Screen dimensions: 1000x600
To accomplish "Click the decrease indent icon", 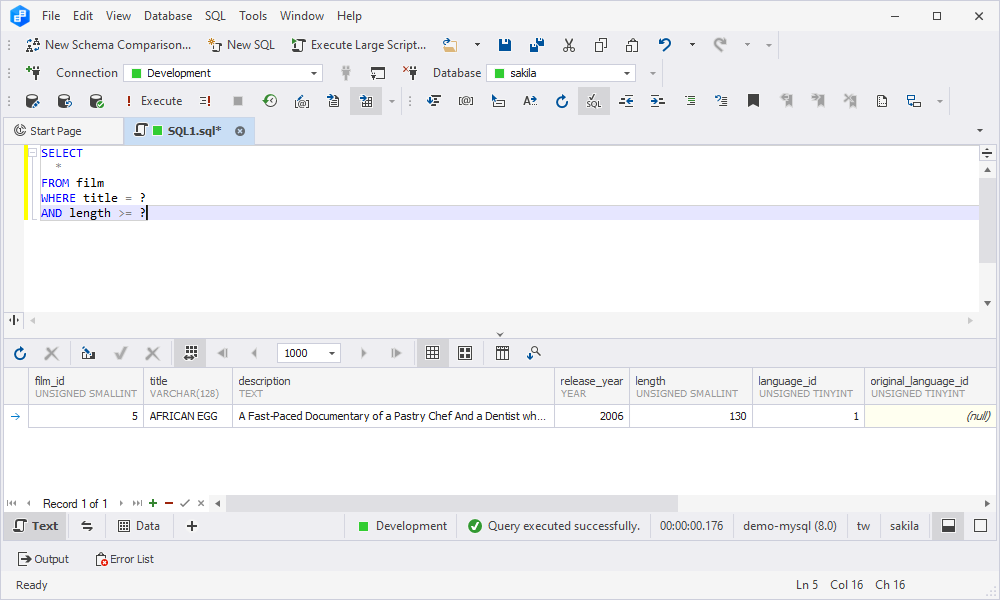I will click(626, 101).
